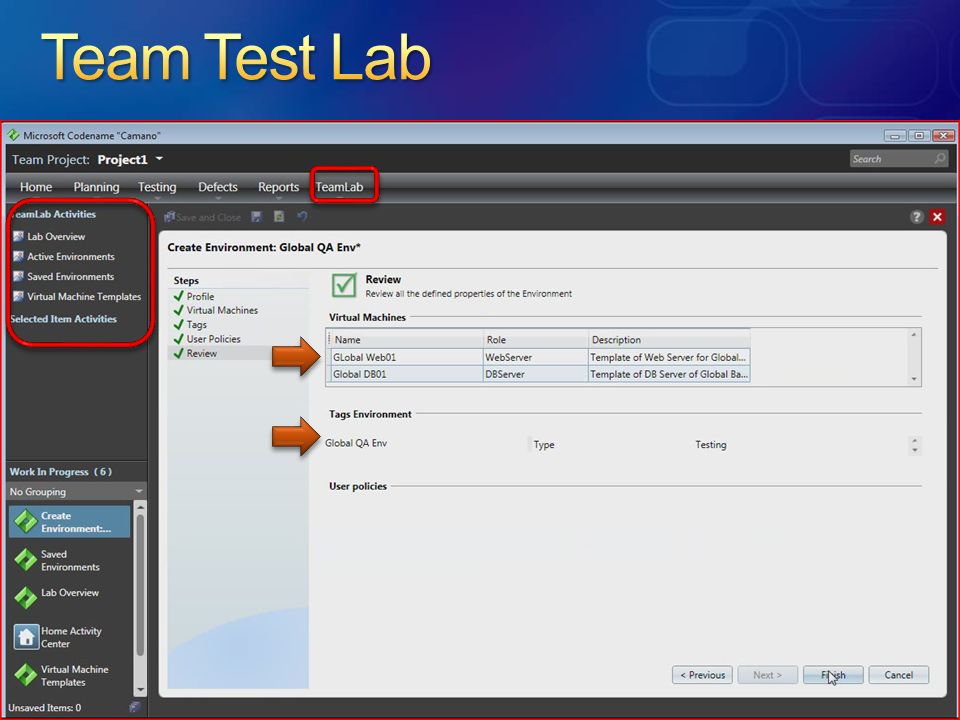
Task: Click the Tags Environment stepper up arrow
Action: click(915, 440)
